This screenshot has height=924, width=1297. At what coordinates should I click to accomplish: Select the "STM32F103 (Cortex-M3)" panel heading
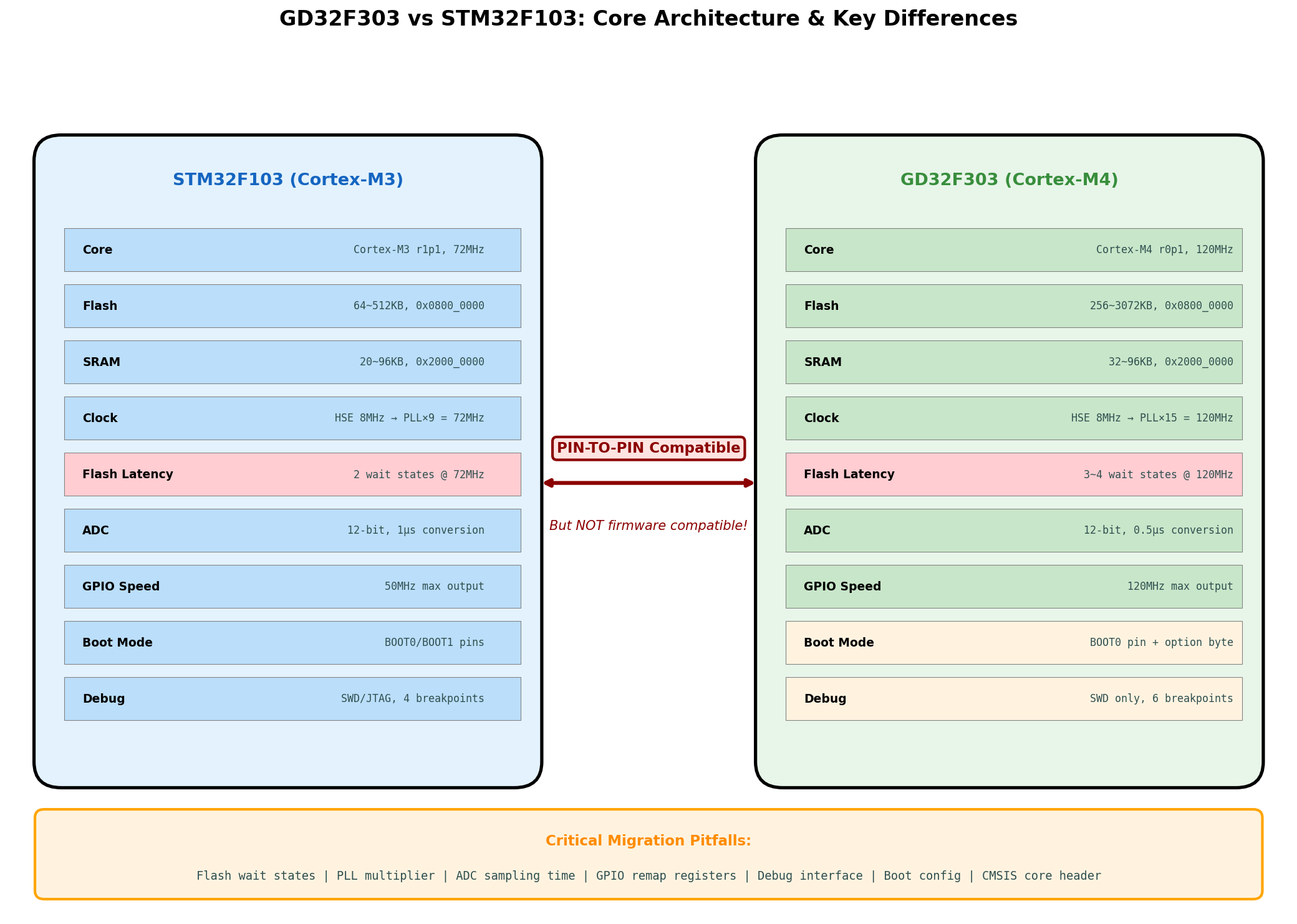288,180
